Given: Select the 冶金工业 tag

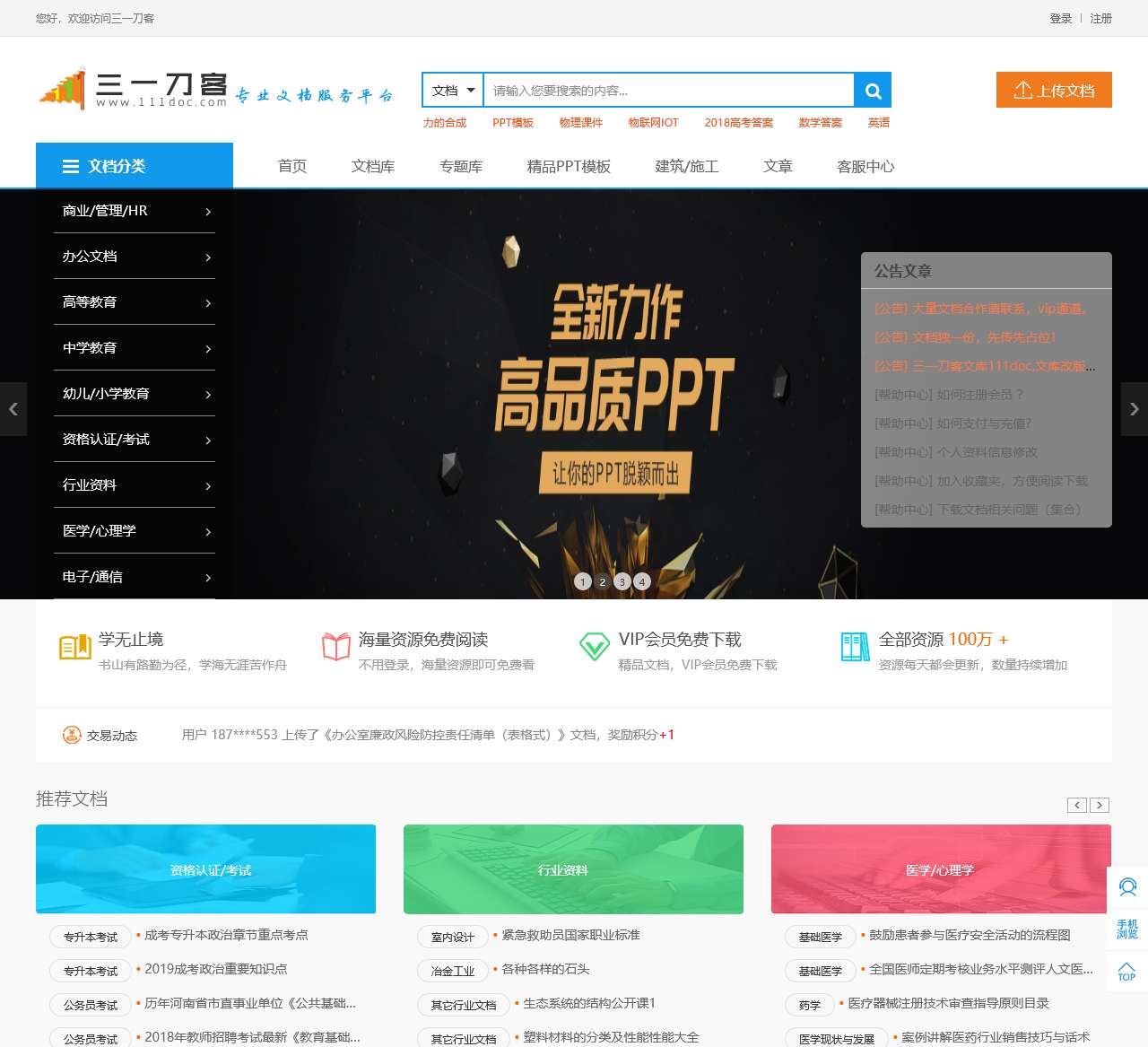Looking at the screenshot, I should click(453, 971).
